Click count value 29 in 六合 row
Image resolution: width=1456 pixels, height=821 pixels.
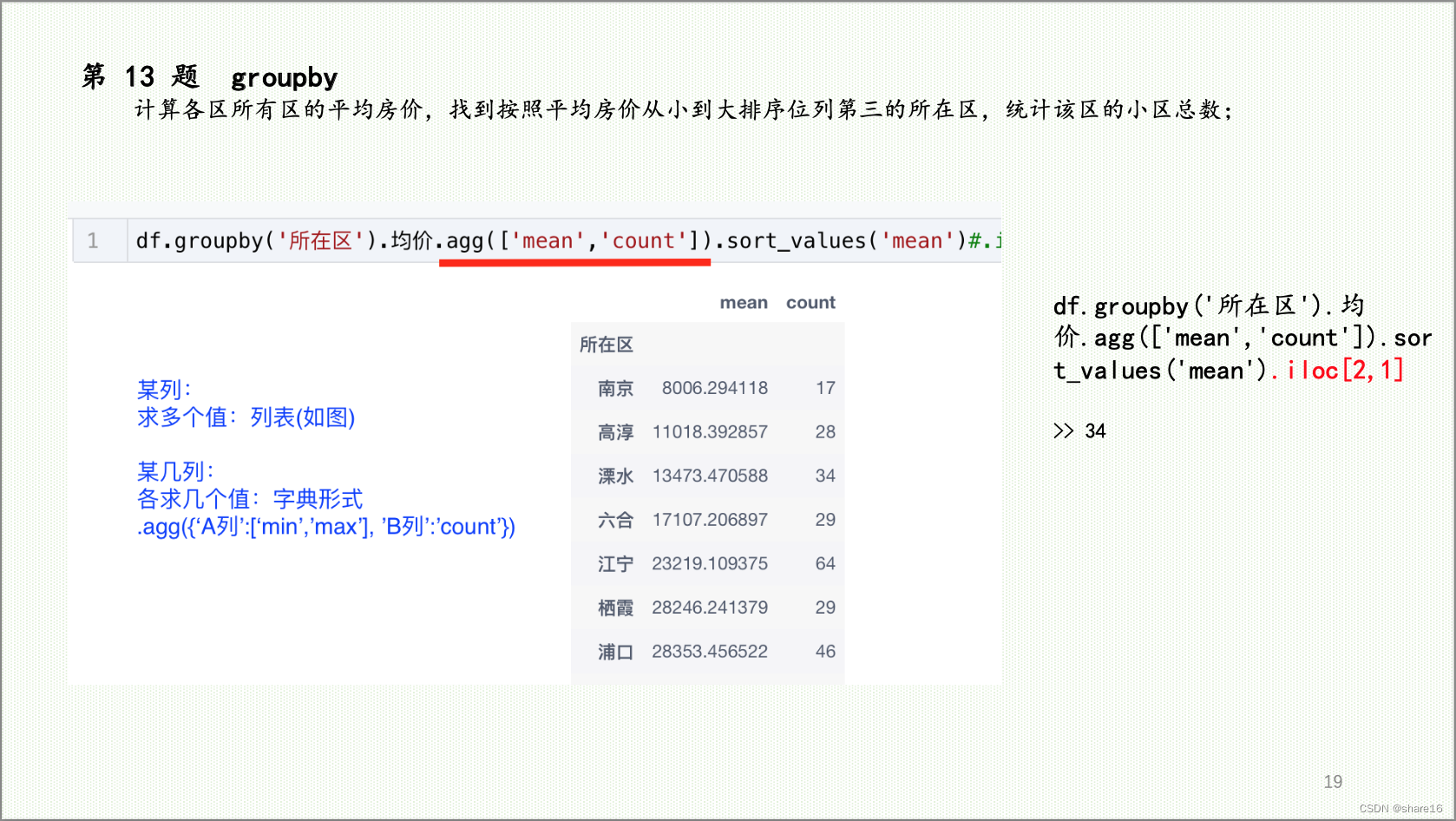(x=825, y=520)
